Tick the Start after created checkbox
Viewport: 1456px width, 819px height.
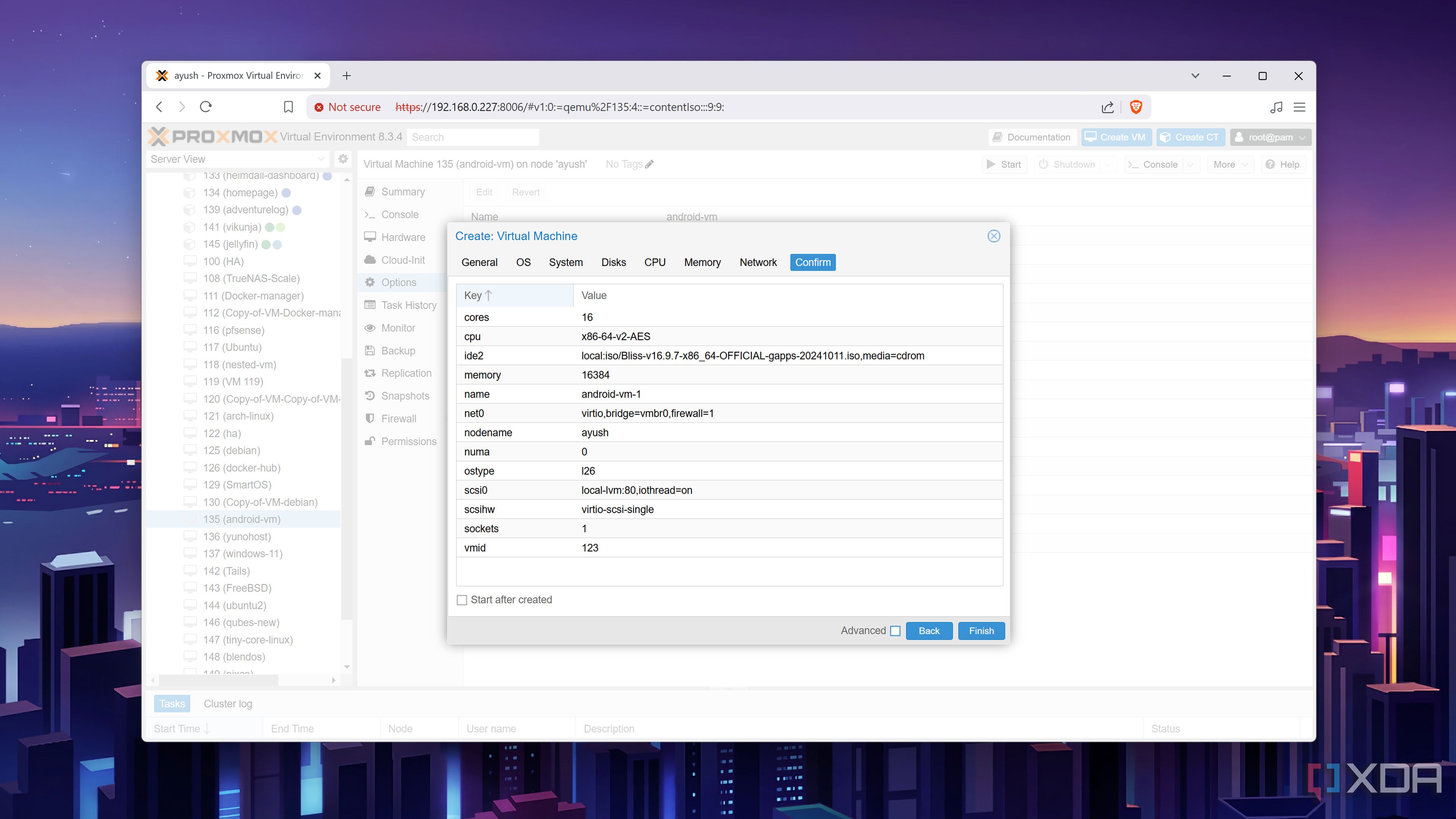click(462, 600)
